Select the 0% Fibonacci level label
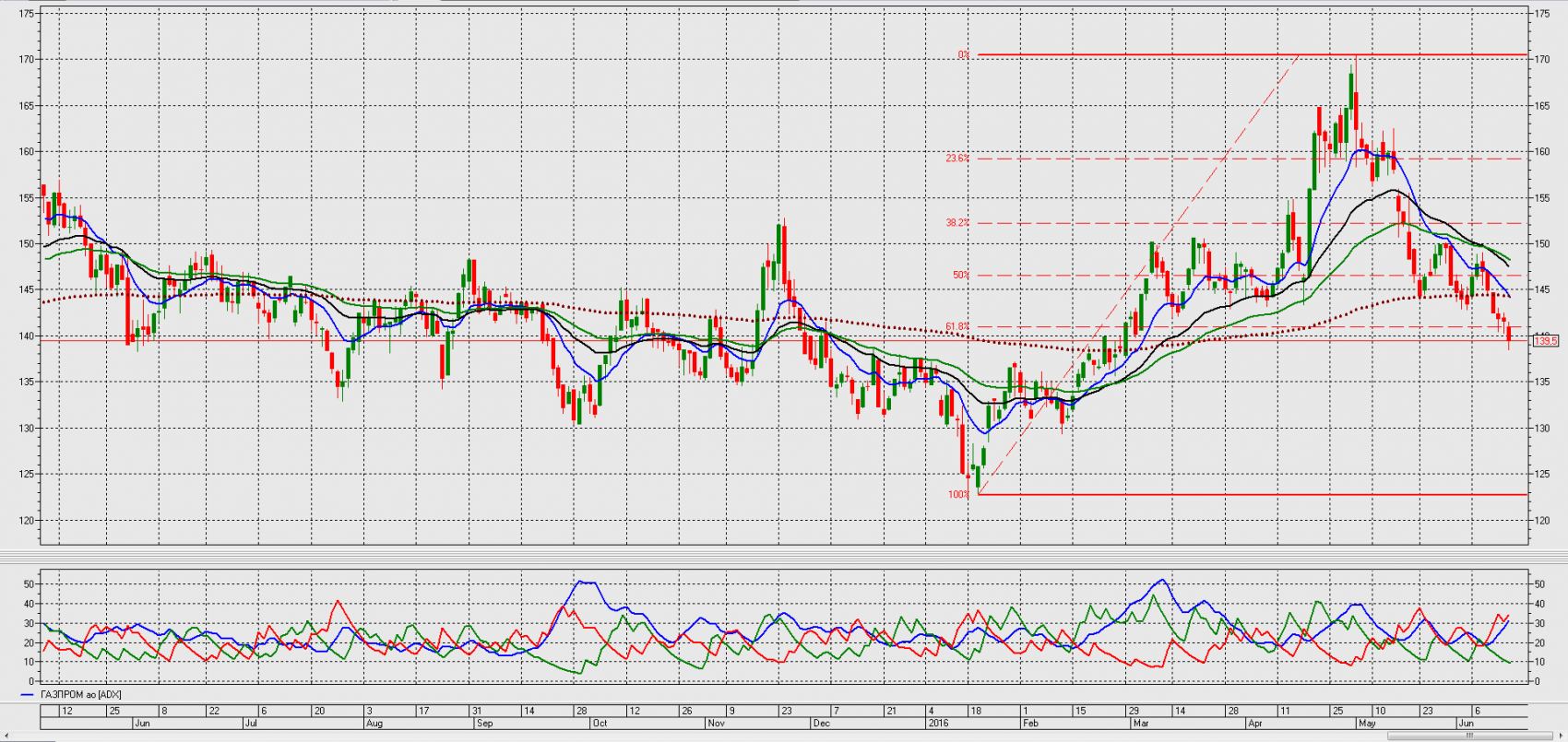1568x742 pixels. tap(963, 55)
